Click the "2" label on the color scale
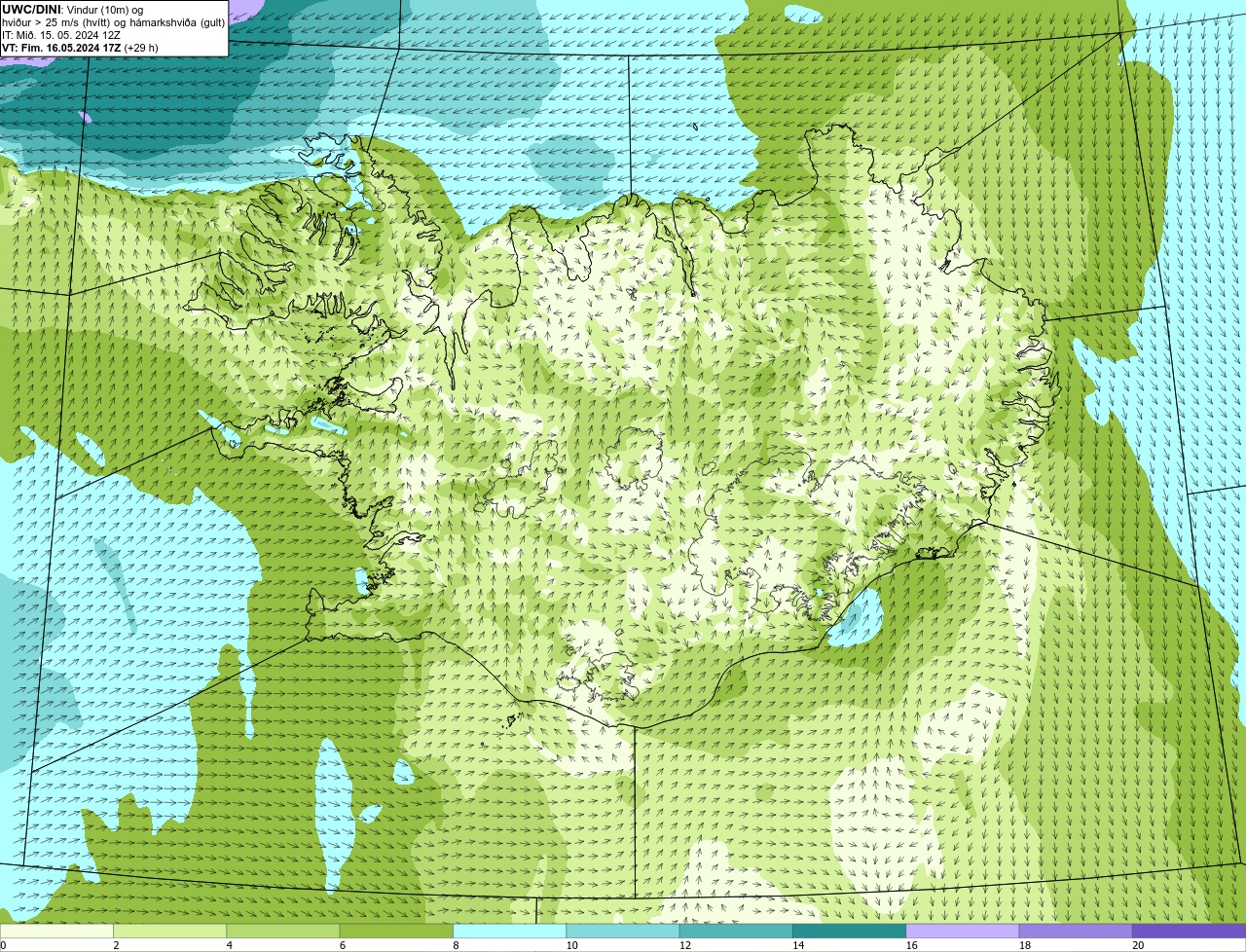The image size is (1246, 952). [x=117, y=945]
